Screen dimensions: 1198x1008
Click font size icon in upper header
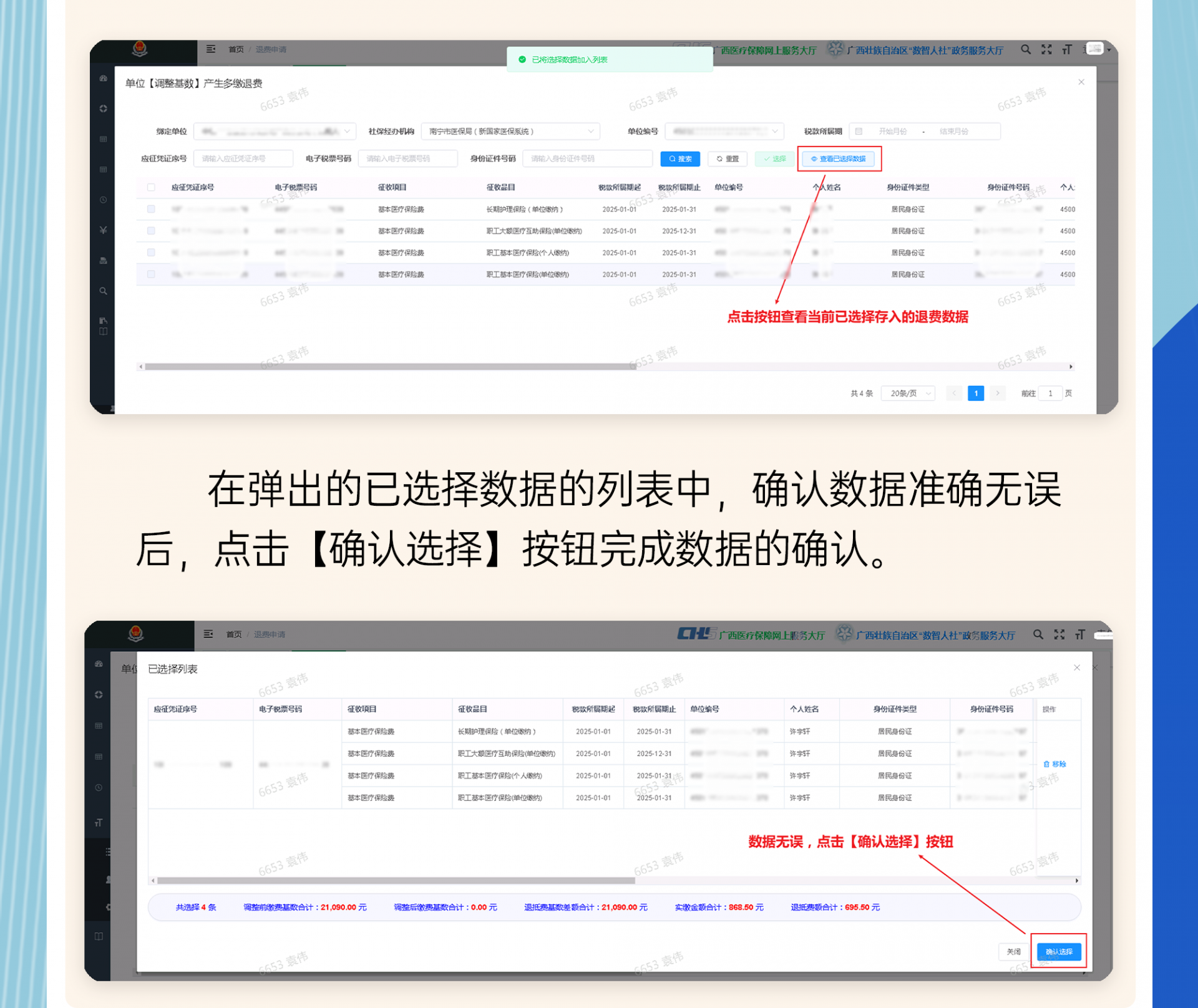coord(1067,49)
